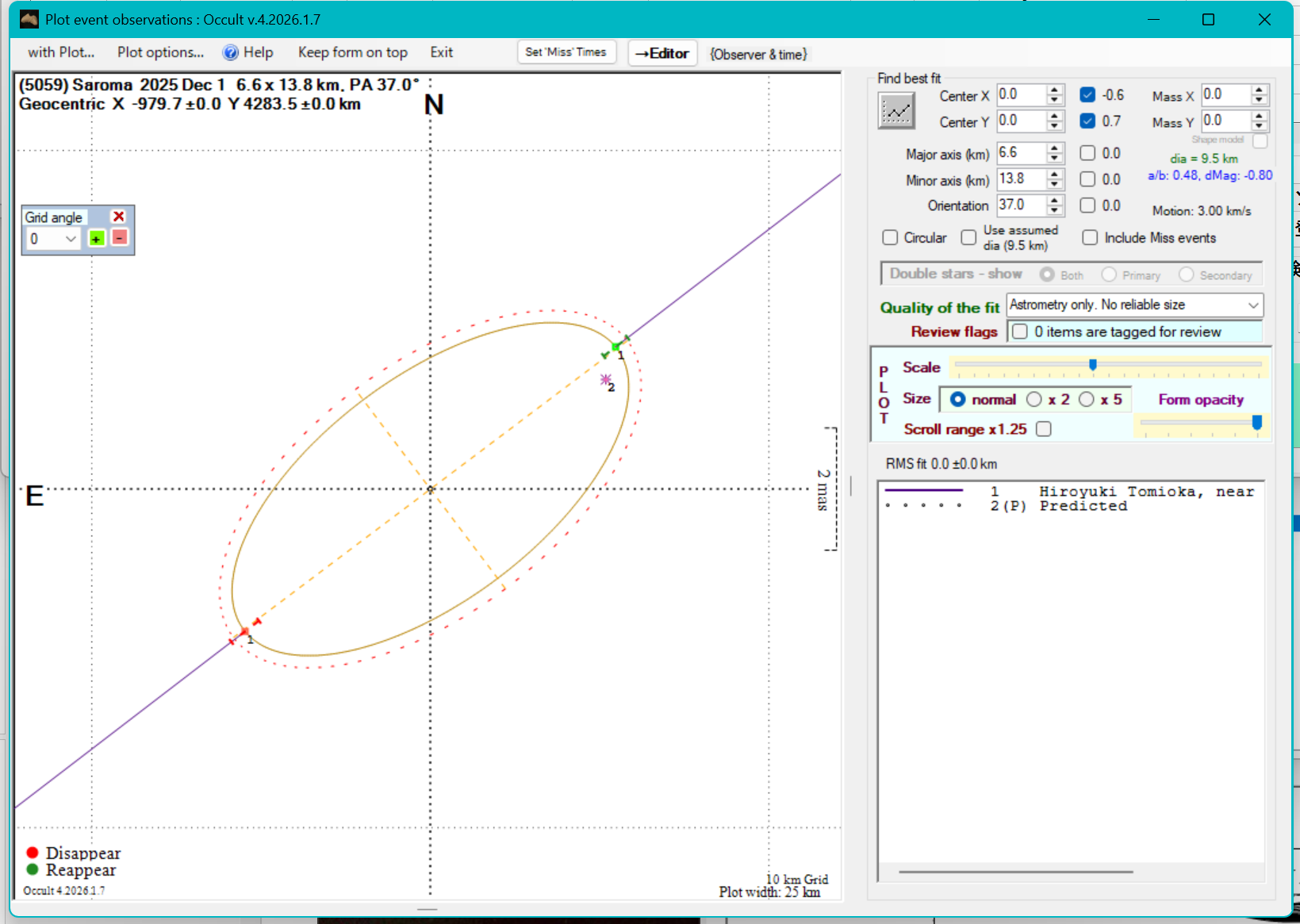Click the →Editor button
This screenshot has width=1300, height=924.
coord(662,53)
